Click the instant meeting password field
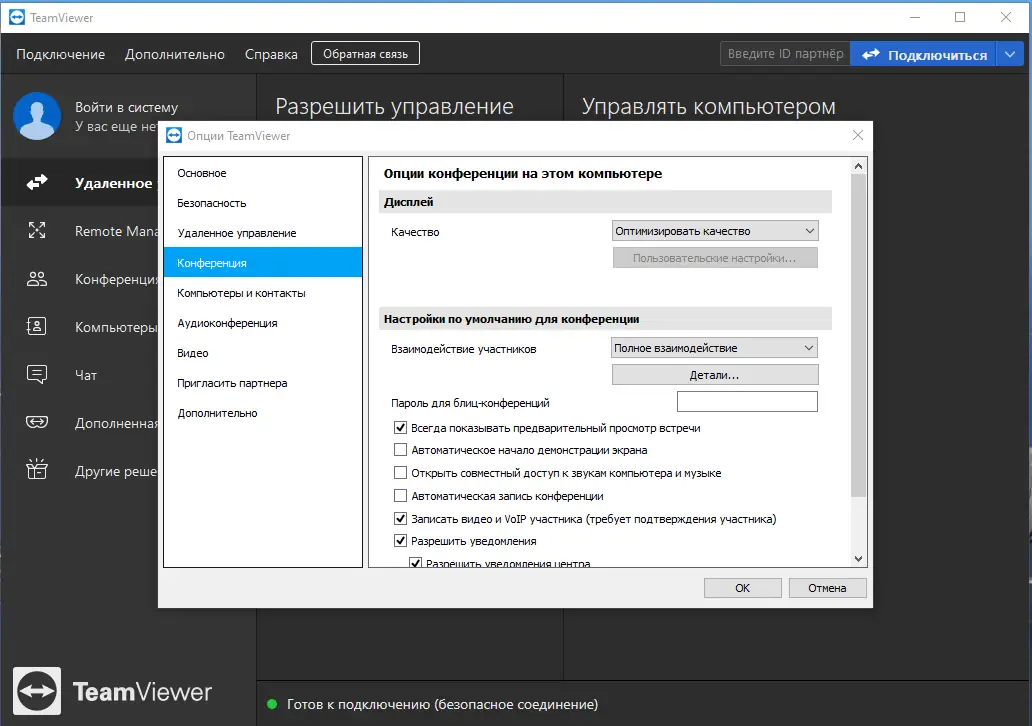The height and width of the screenshot is (726, 1032). tap(747, 402)
